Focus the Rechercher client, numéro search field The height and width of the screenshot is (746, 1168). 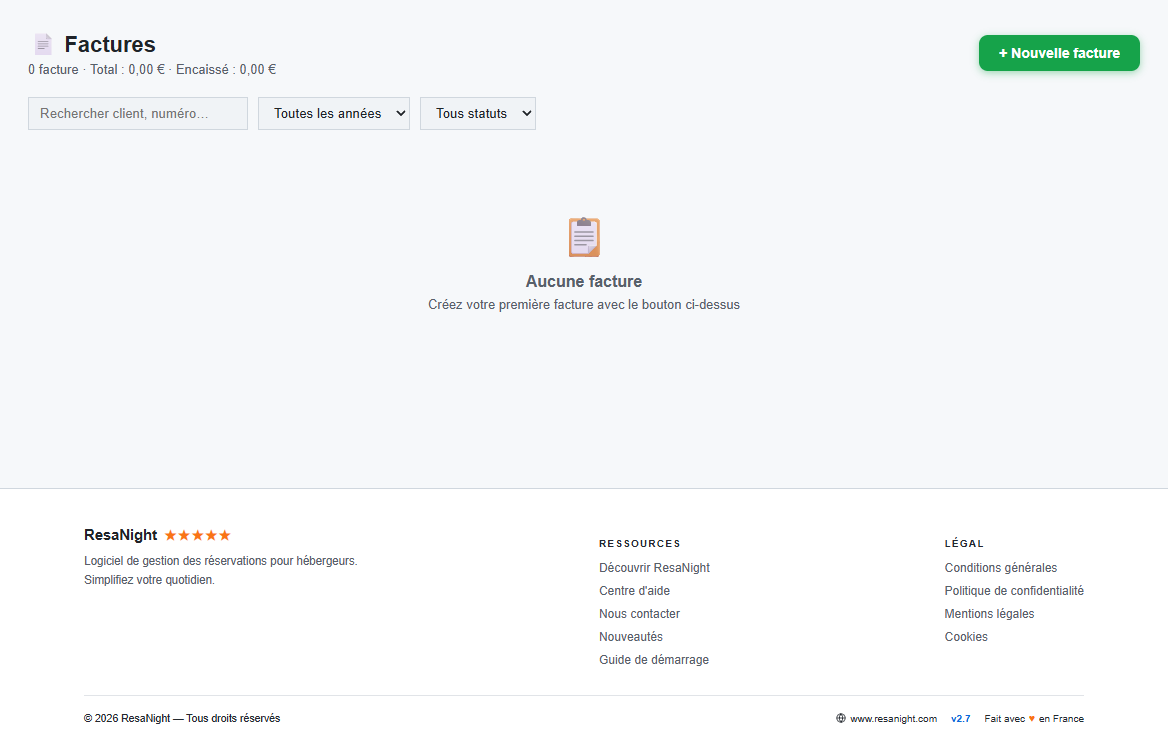[138, 113]
